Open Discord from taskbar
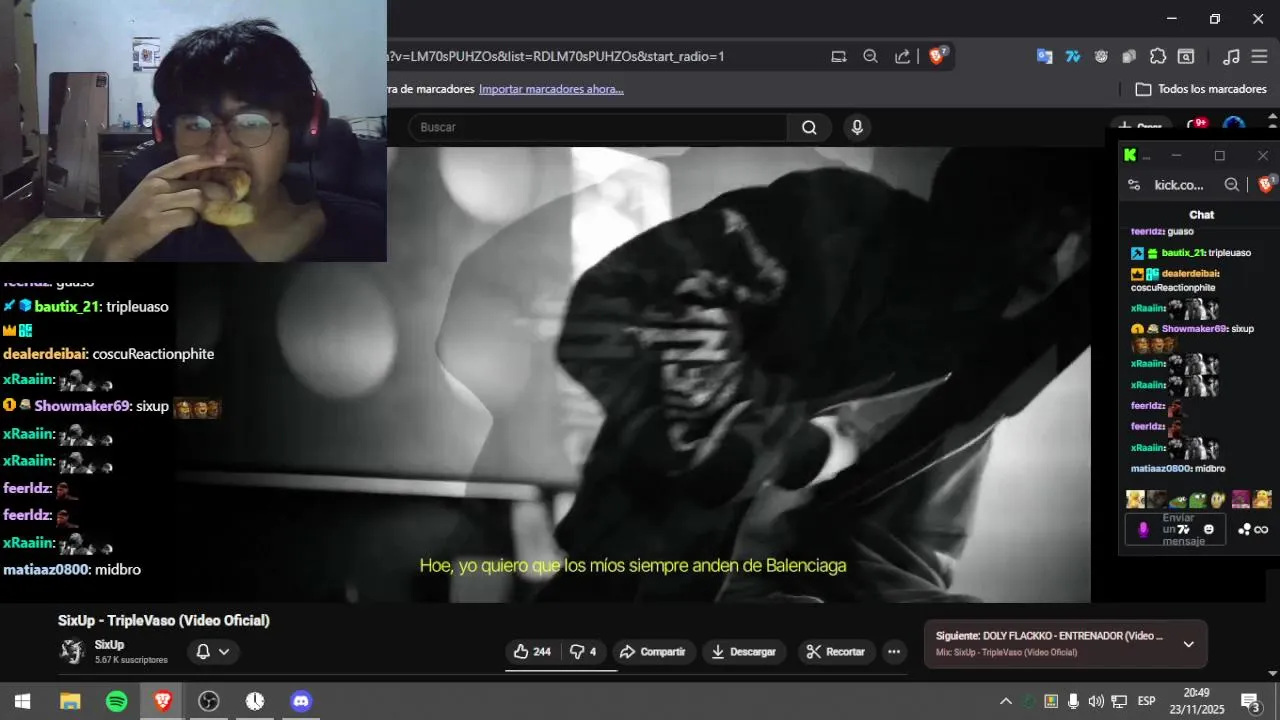 point(301,701)
